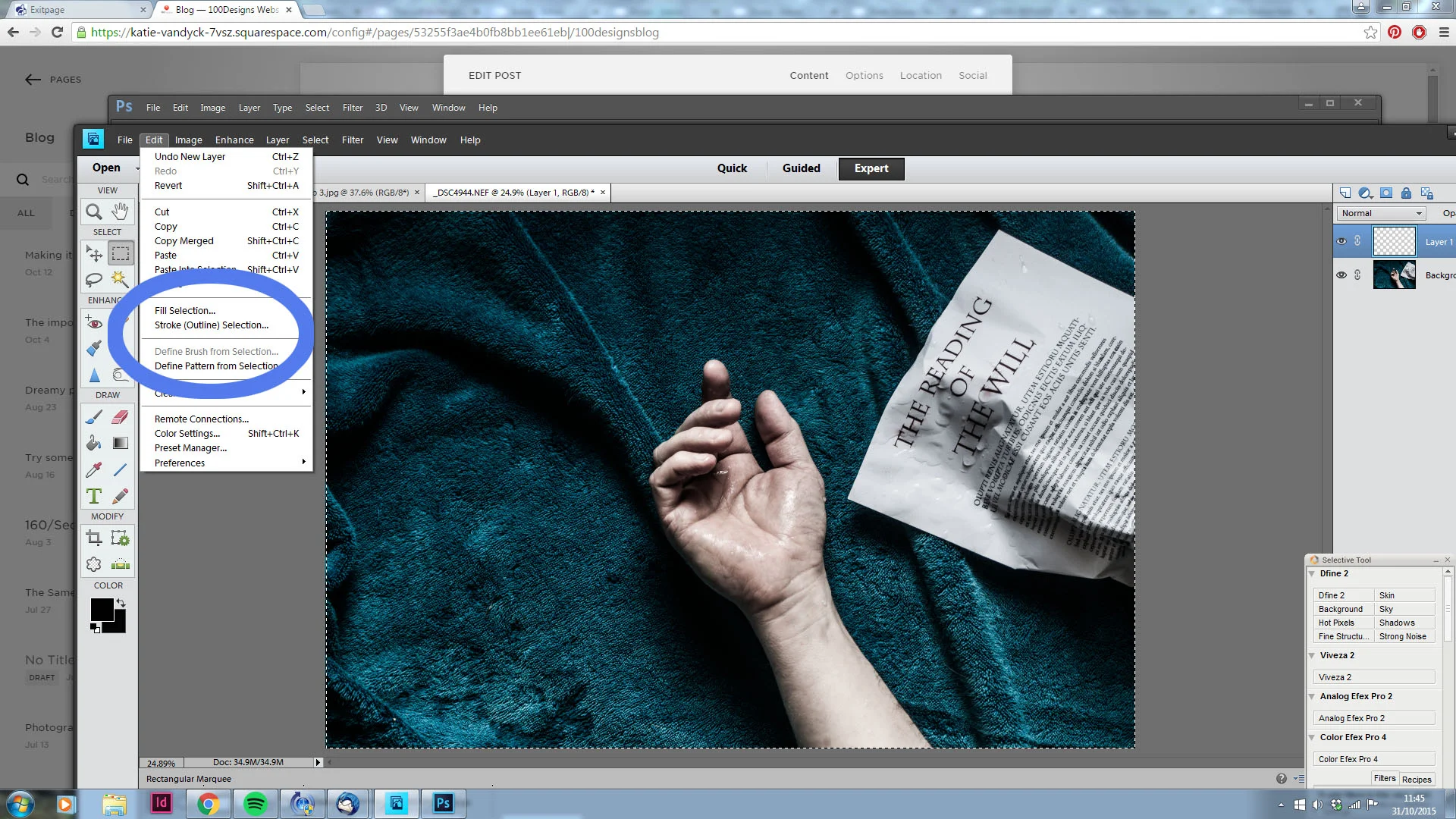This screenshot has width=1456, height=819.
Task: Switch to the Guided mode tab
Action: [801, 168]
